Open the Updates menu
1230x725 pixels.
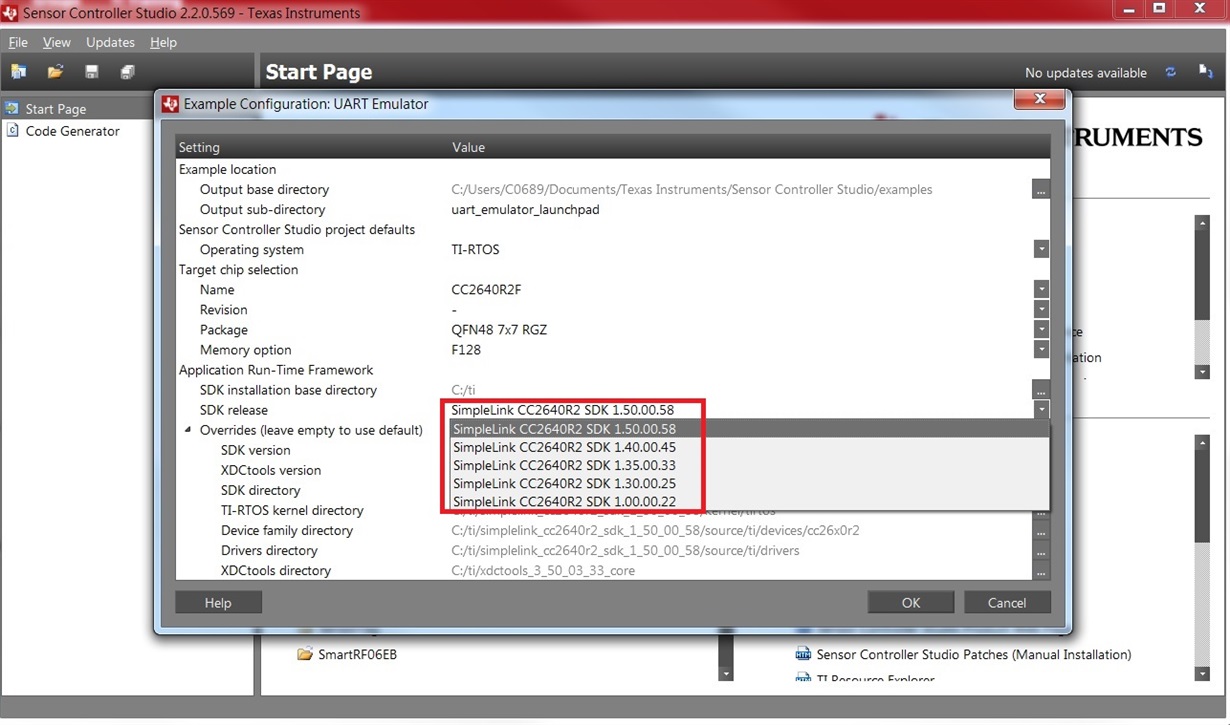pos(110,42)
